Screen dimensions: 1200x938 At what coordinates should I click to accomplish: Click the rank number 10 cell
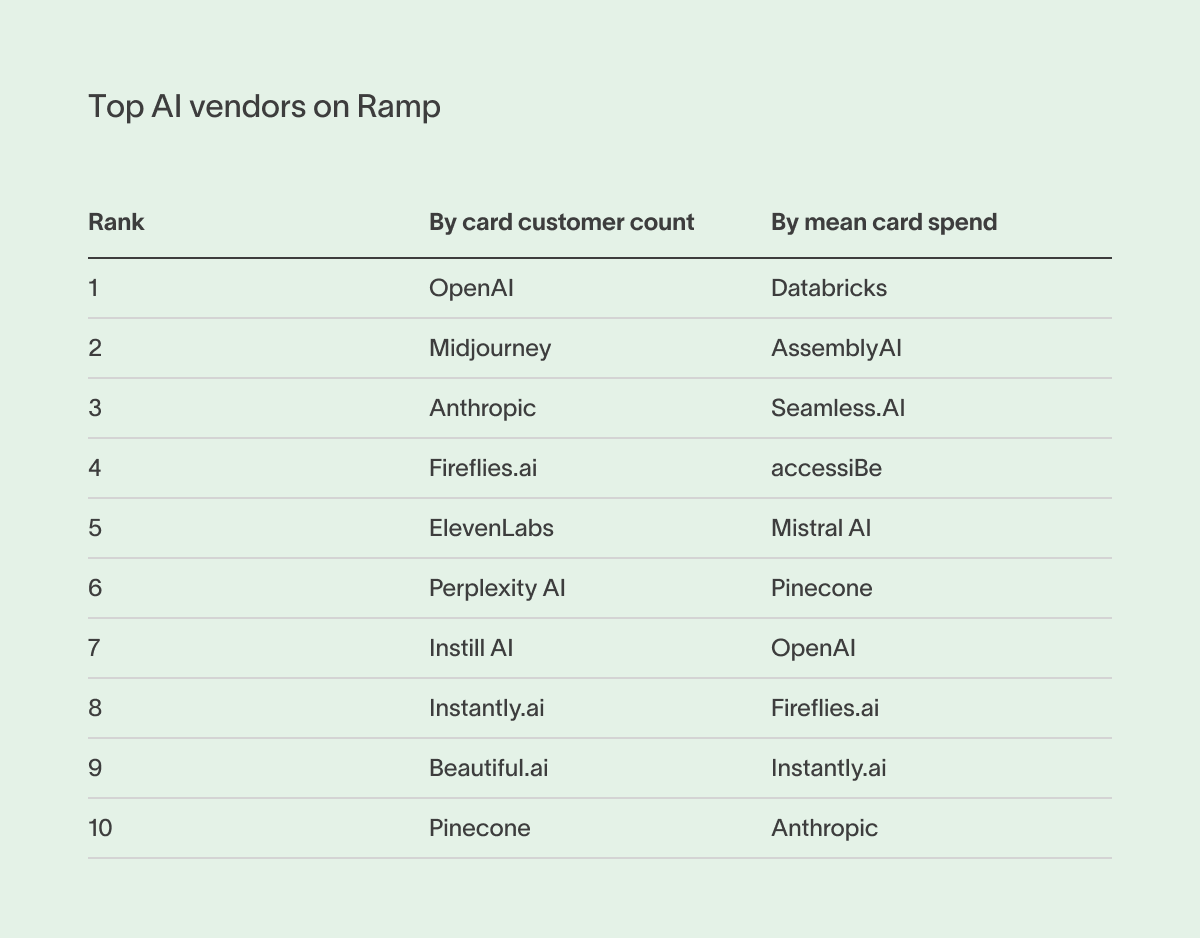click(x=100, y=828)
